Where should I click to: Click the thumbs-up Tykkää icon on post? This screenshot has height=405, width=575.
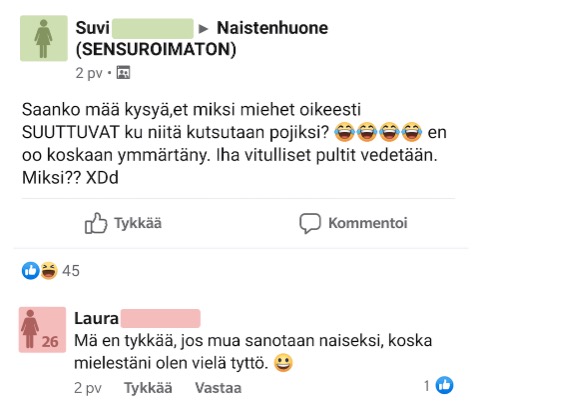[x=96, y=223]
